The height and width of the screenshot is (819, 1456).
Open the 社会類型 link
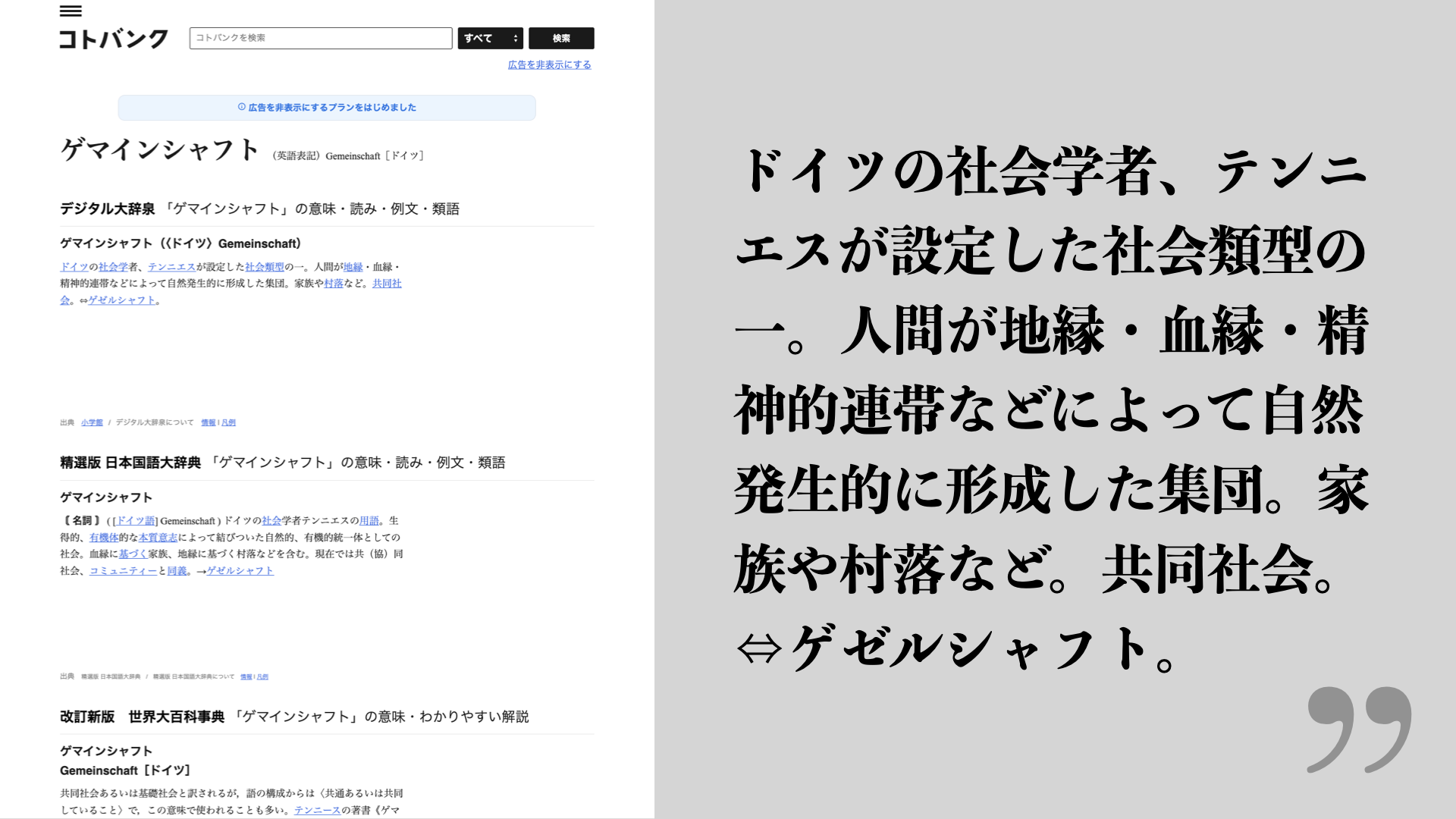[x=265, y=267]
